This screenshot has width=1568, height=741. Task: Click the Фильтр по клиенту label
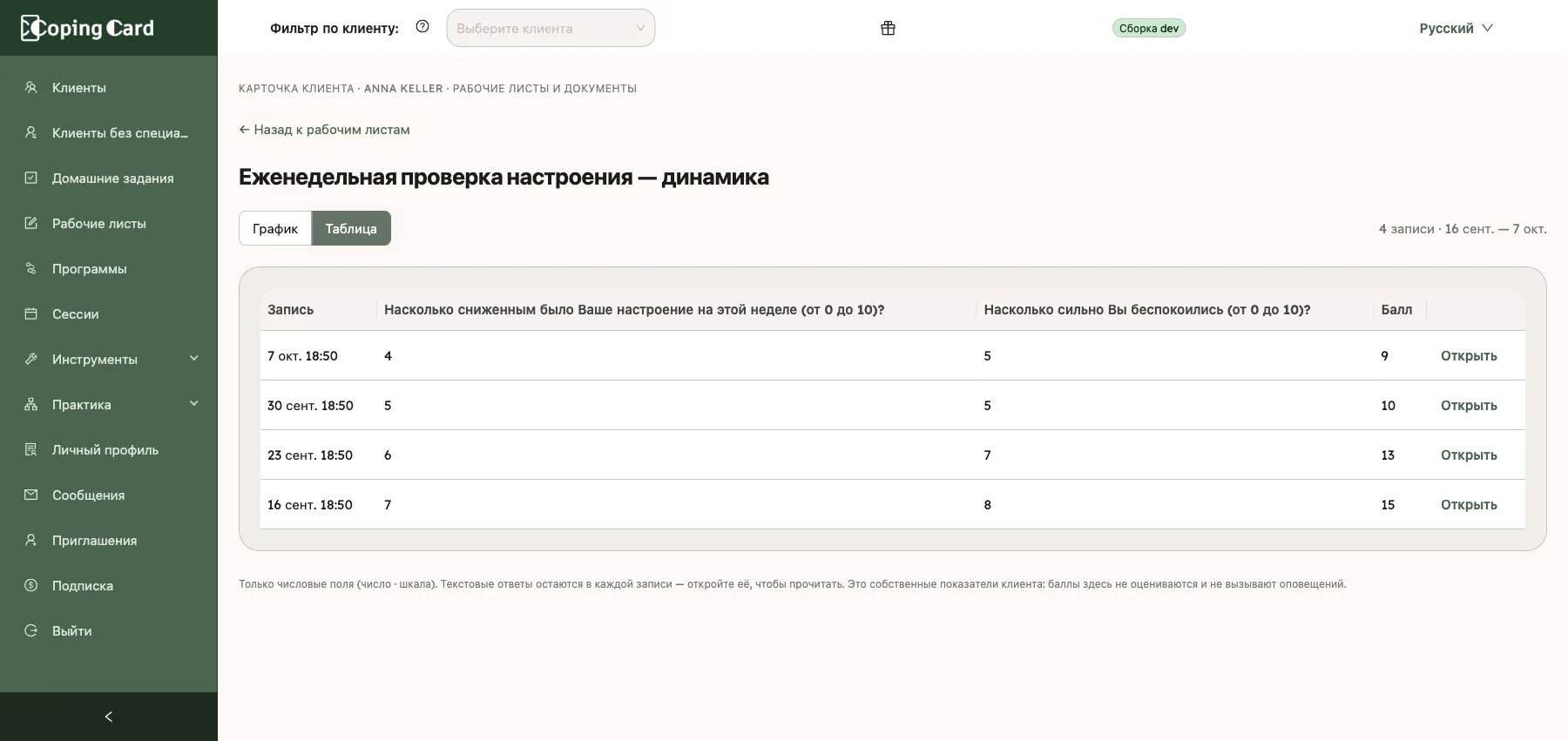[335, 28]
